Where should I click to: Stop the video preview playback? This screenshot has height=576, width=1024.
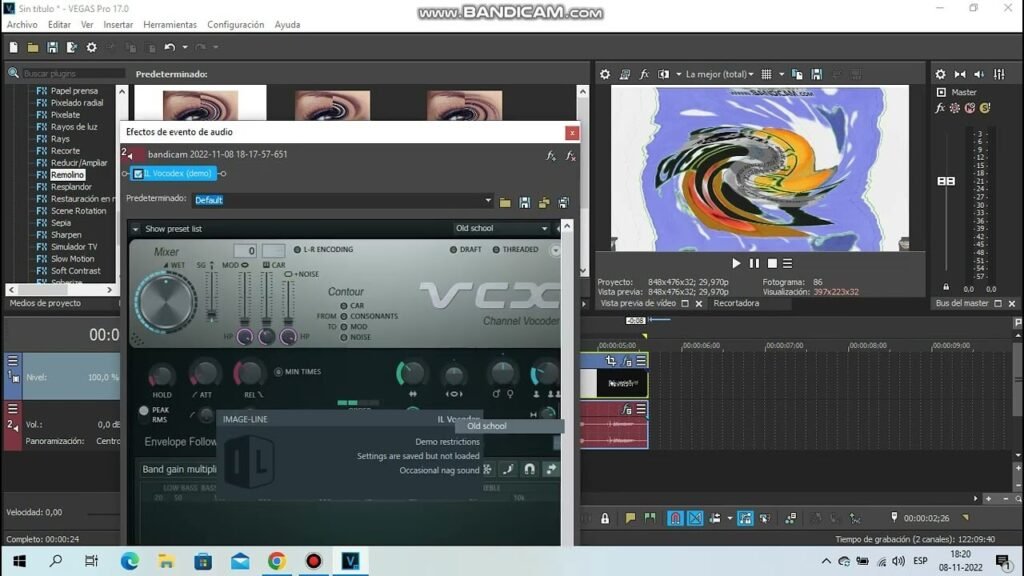772,263
